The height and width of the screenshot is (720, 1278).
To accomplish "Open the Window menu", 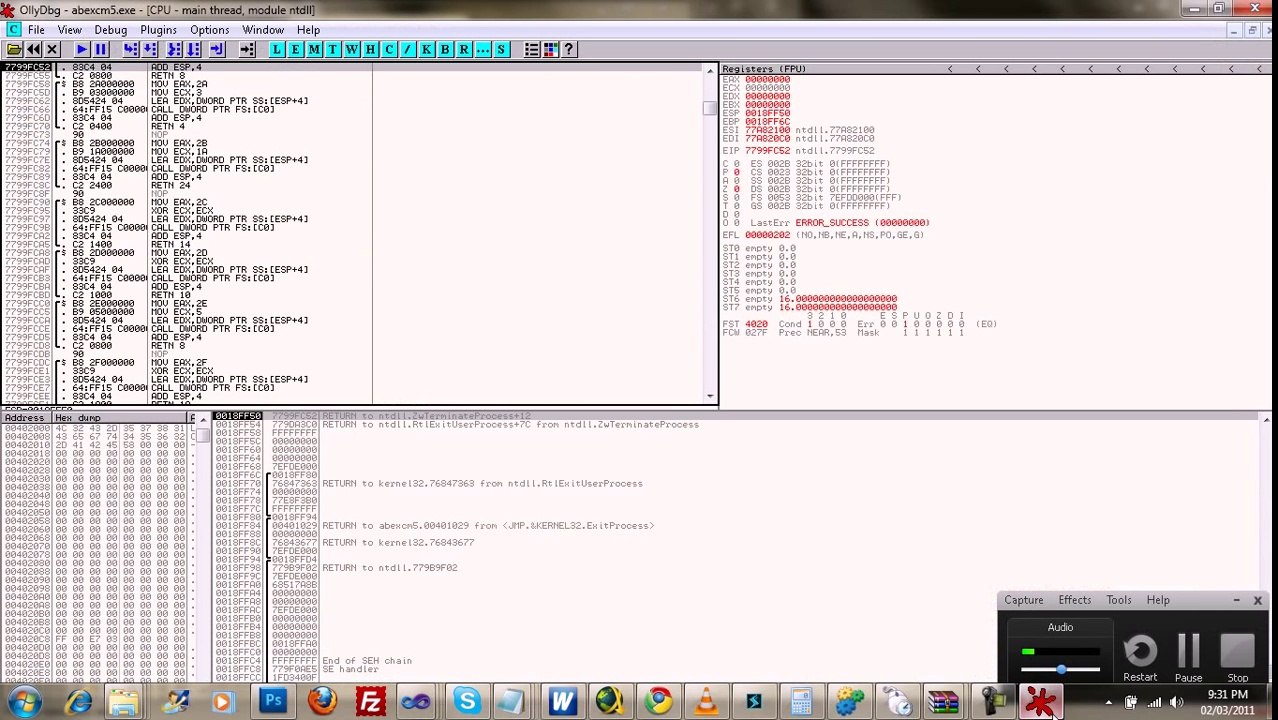I will click(x=263, y=30).
